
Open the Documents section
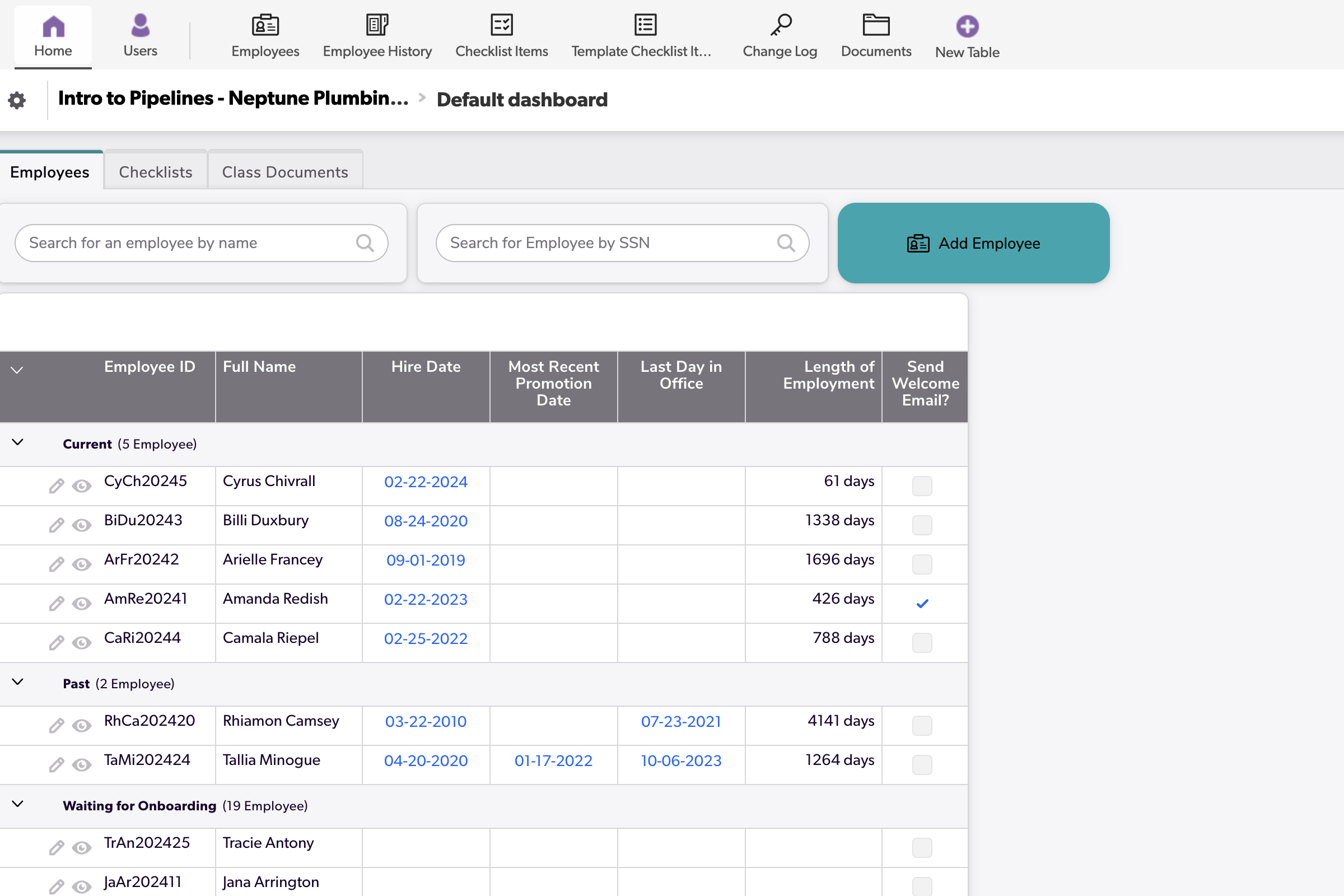point(875,34)
